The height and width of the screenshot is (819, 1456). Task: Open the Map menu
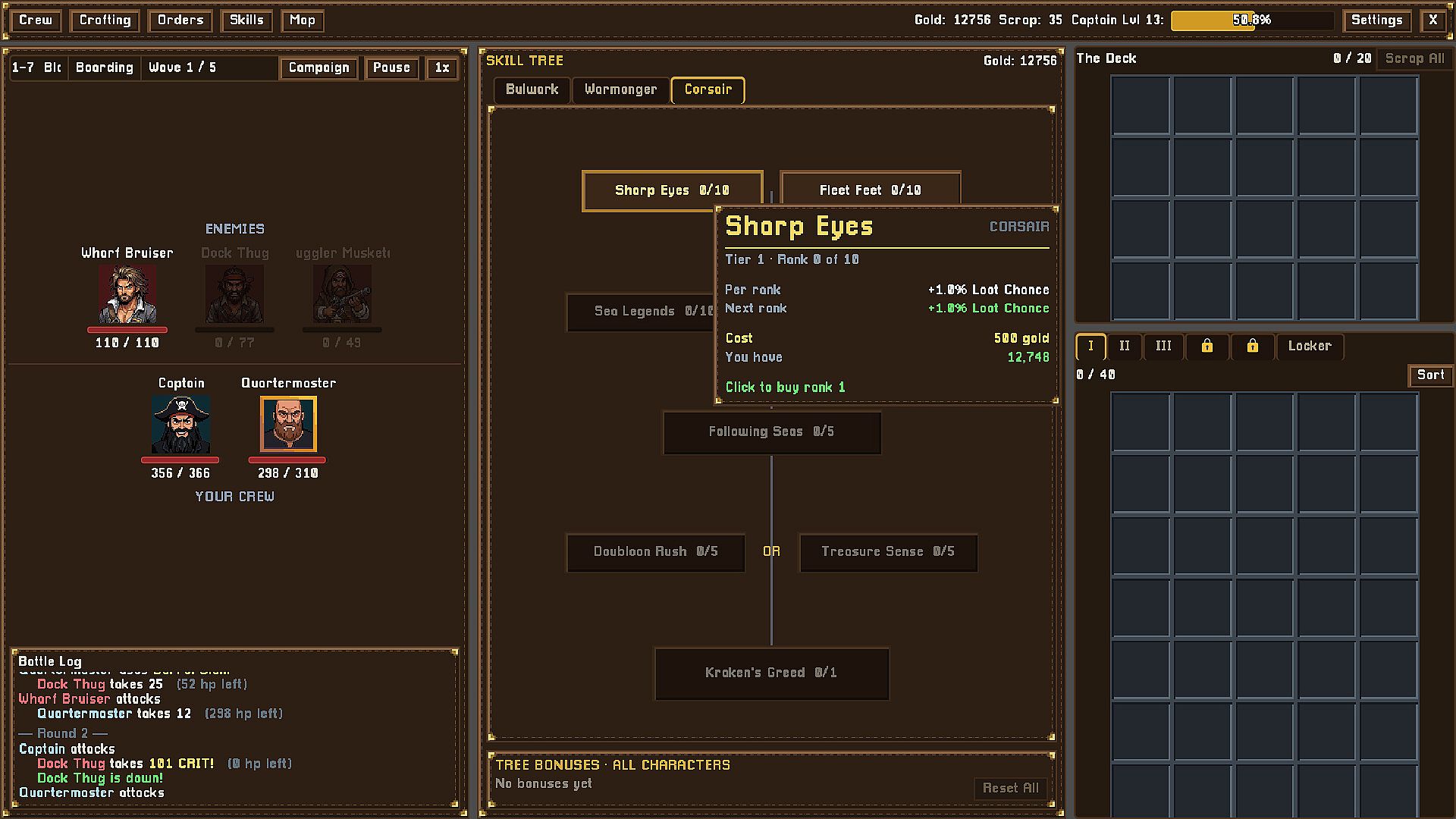click(303, 20)
